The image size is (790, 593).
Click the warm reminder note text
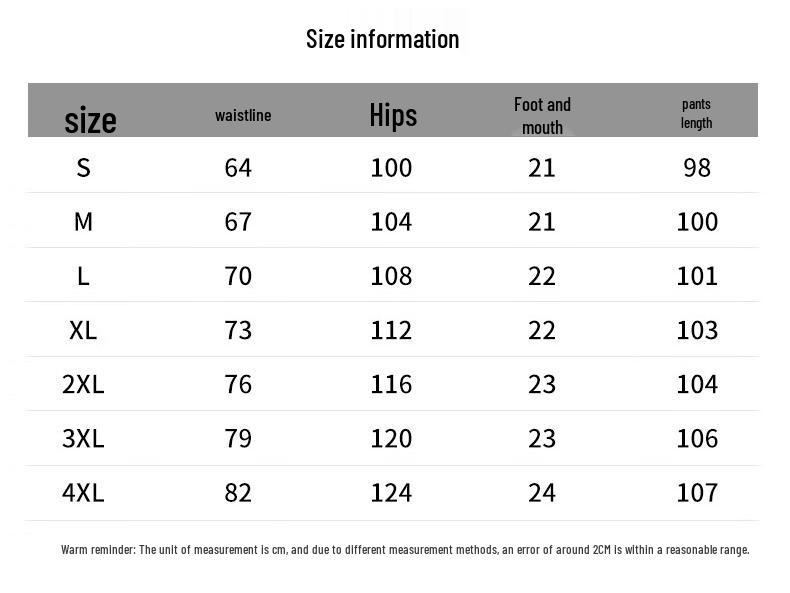pyautogui.click(x=405, y=549)
